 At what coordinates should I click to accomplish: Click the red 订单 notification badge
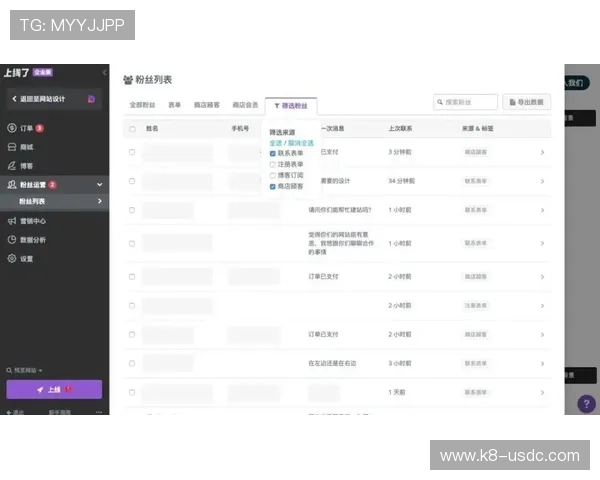pos(40,128)
